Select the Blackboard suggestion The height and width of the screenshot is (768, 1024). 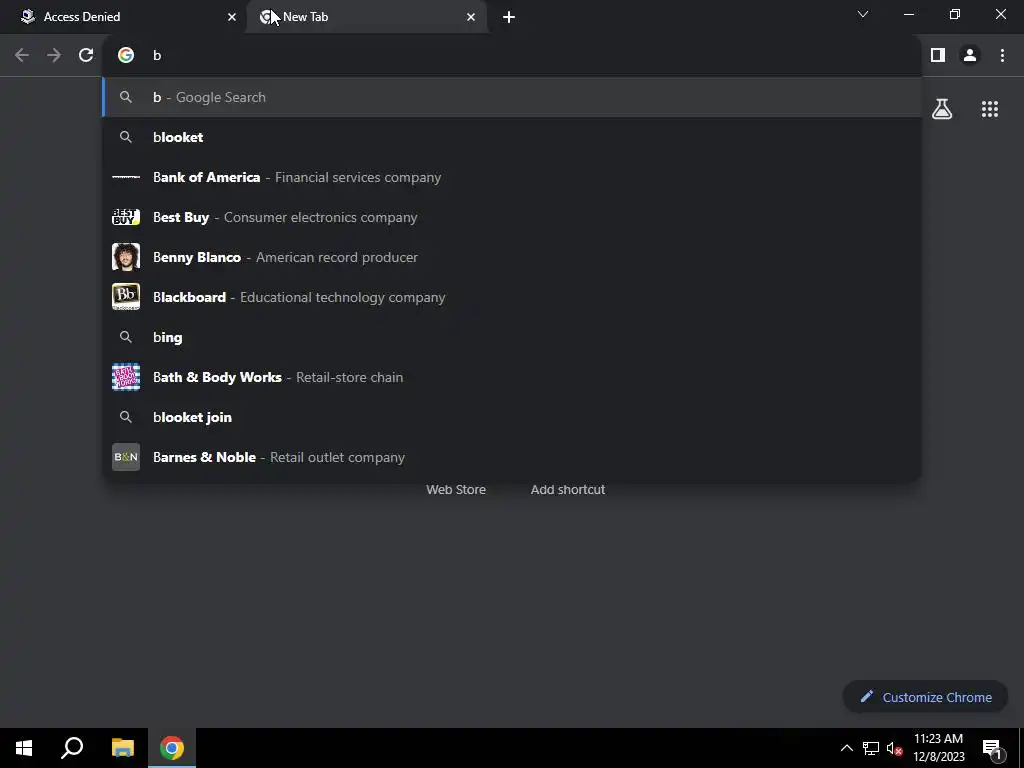pyautogui.click(x=512, y=297)
